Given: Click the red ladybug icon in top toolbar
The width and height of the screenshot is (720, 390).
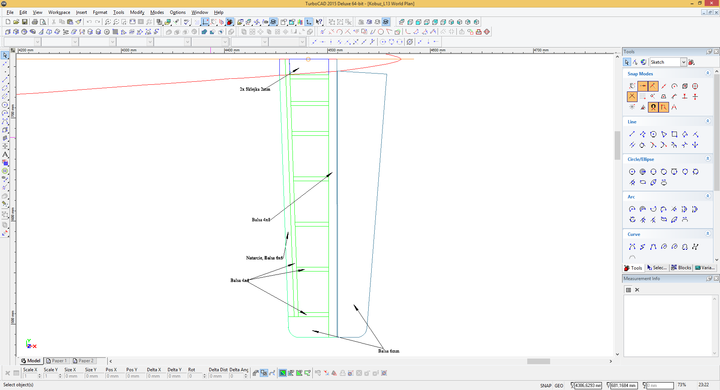Looking at the screenshot, I should point(230,22).
